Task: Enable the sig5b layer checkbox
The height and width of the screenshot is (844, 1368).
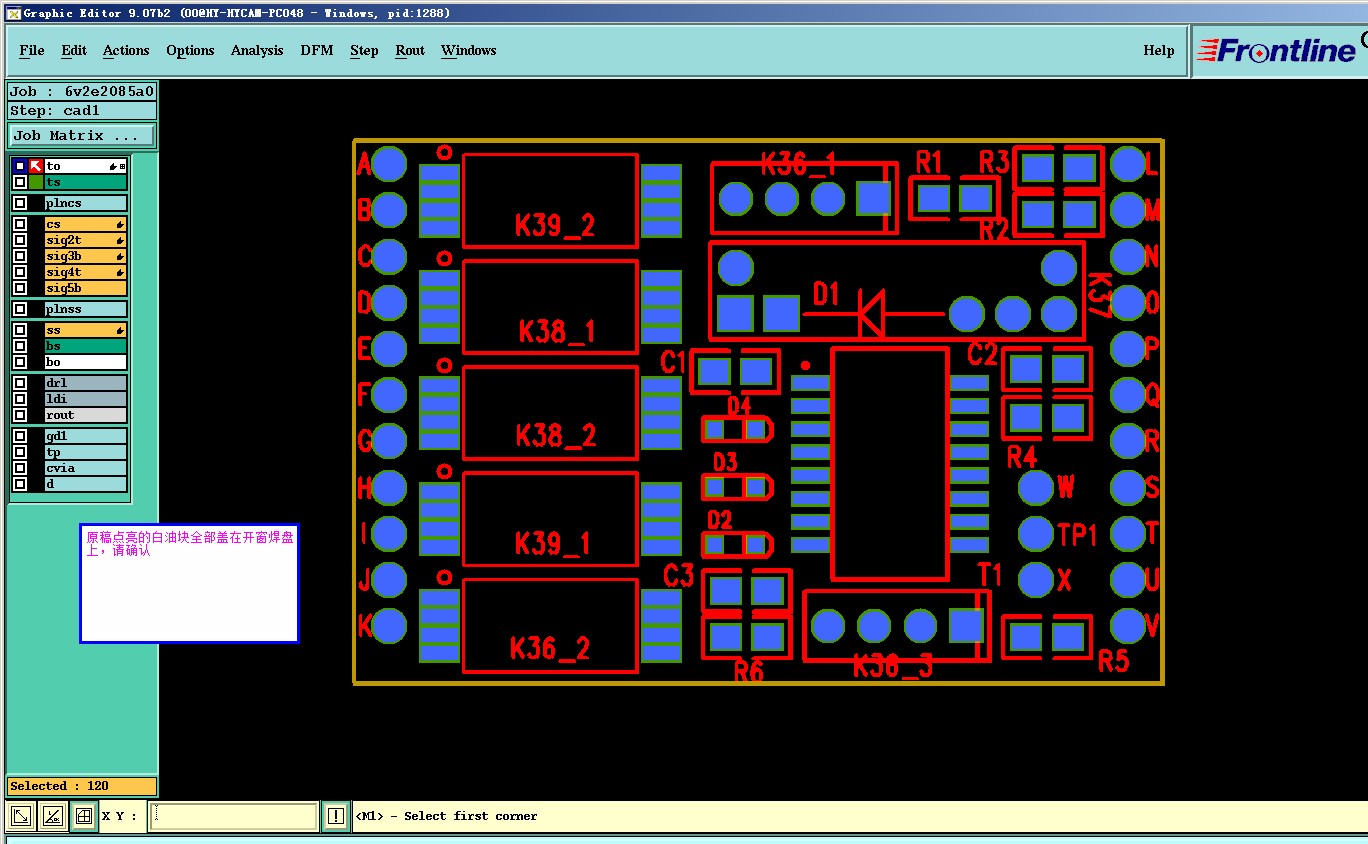Action: [x=20, y=288]
